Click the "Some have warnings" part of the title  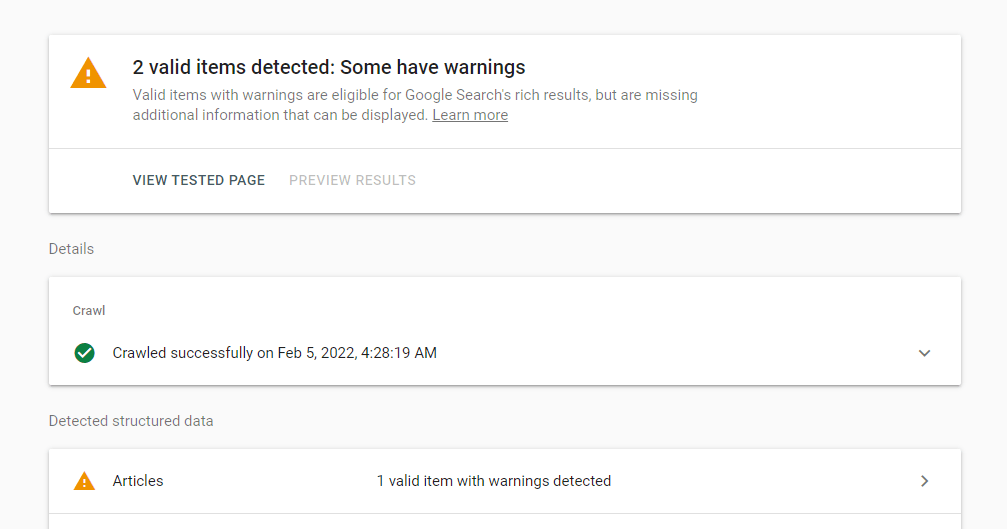coord(433,68)
